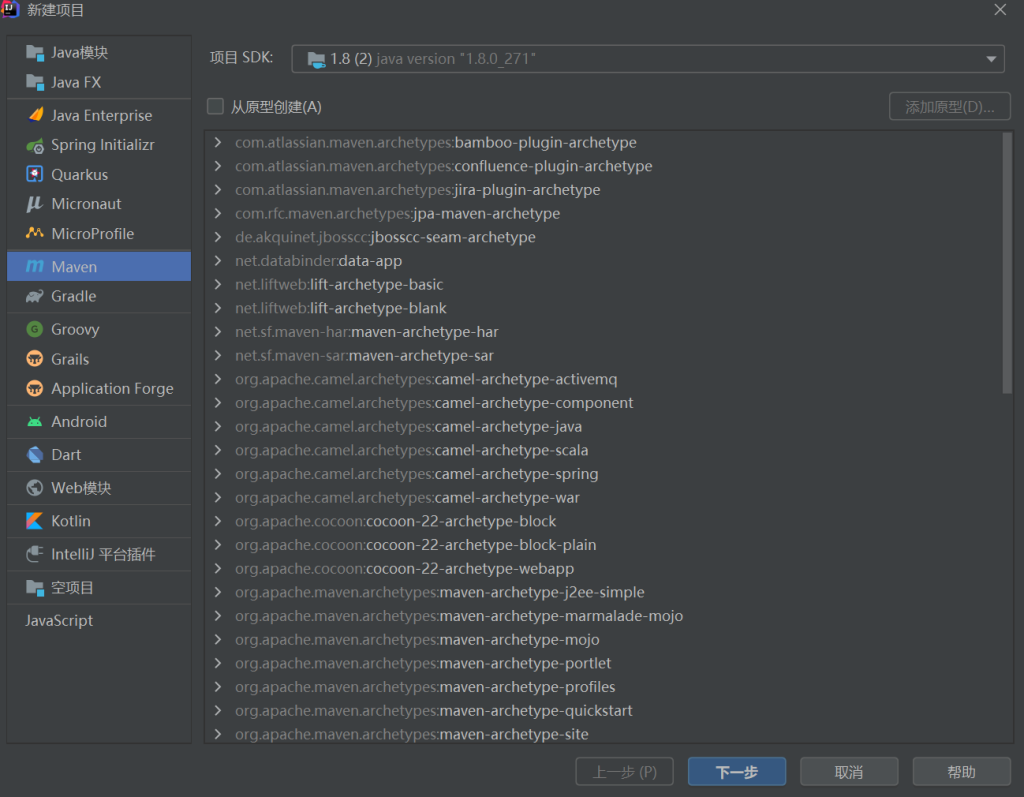
Task: Expand the bamboo-plugin-archetype entry
Action: (219, 143)
